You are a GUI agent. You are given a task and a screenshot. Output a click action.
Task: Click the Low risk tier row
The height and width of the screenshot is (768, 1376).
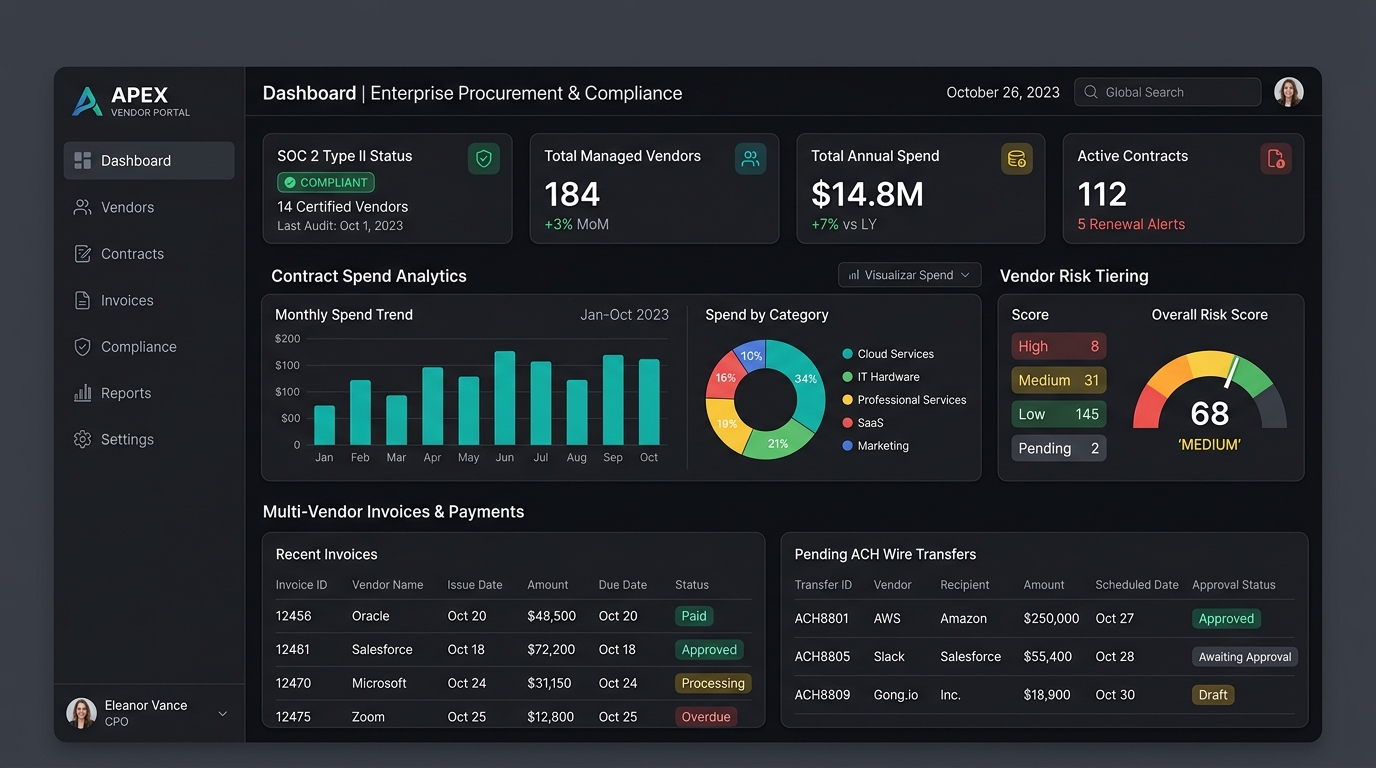(x=1059, y=414)
